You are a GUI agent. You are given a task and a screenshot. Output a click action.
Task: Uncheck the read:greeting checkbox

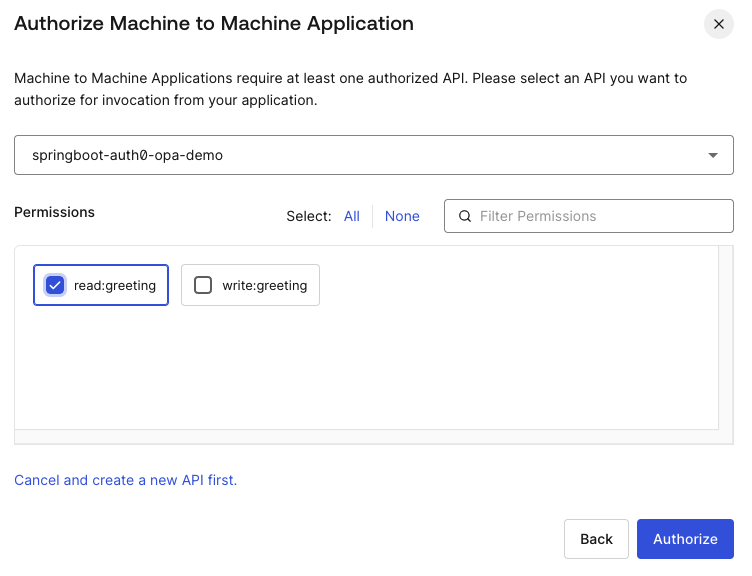[55, 285]
